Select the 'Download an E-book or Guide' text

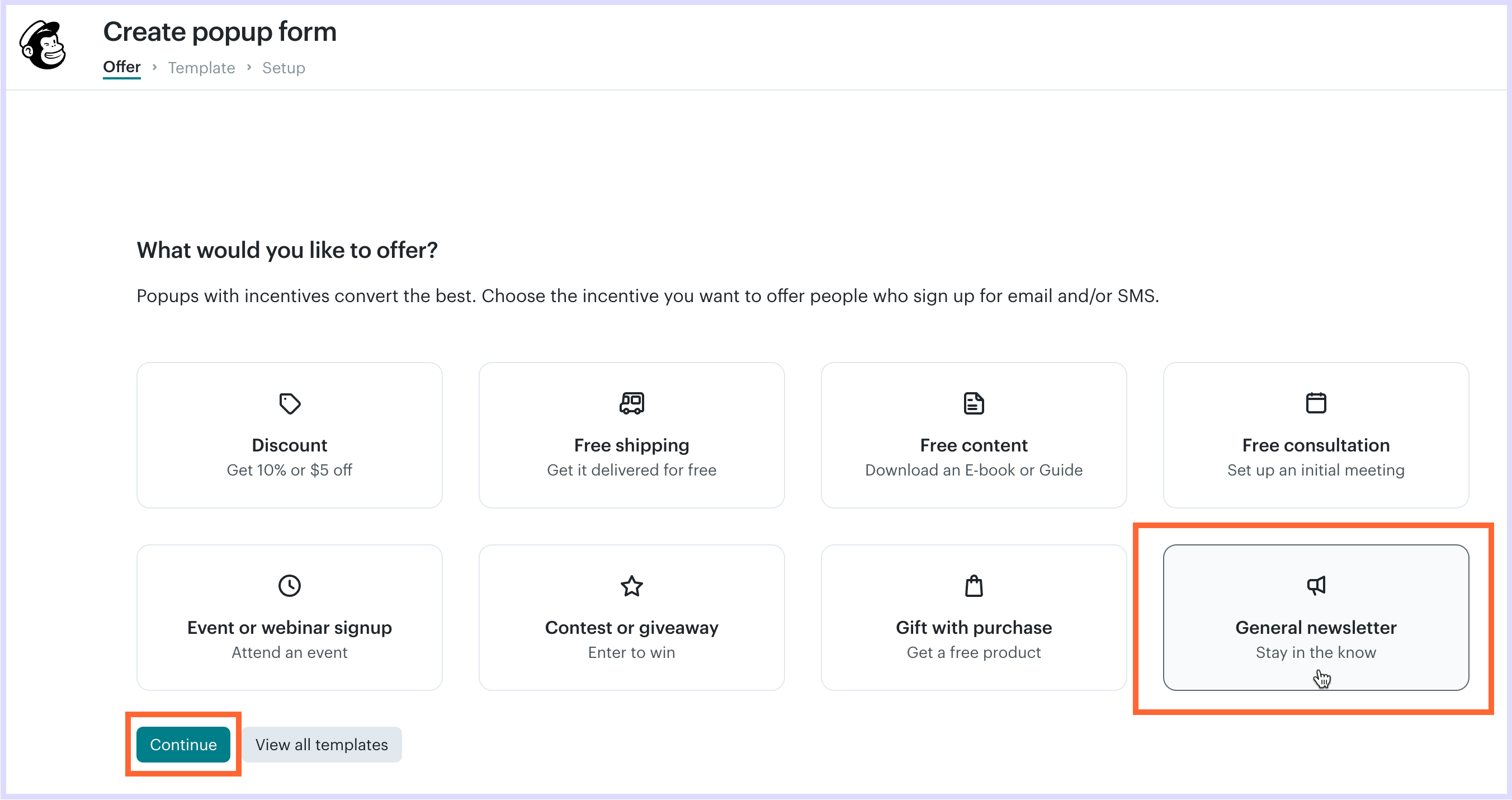tap(974, 470)
